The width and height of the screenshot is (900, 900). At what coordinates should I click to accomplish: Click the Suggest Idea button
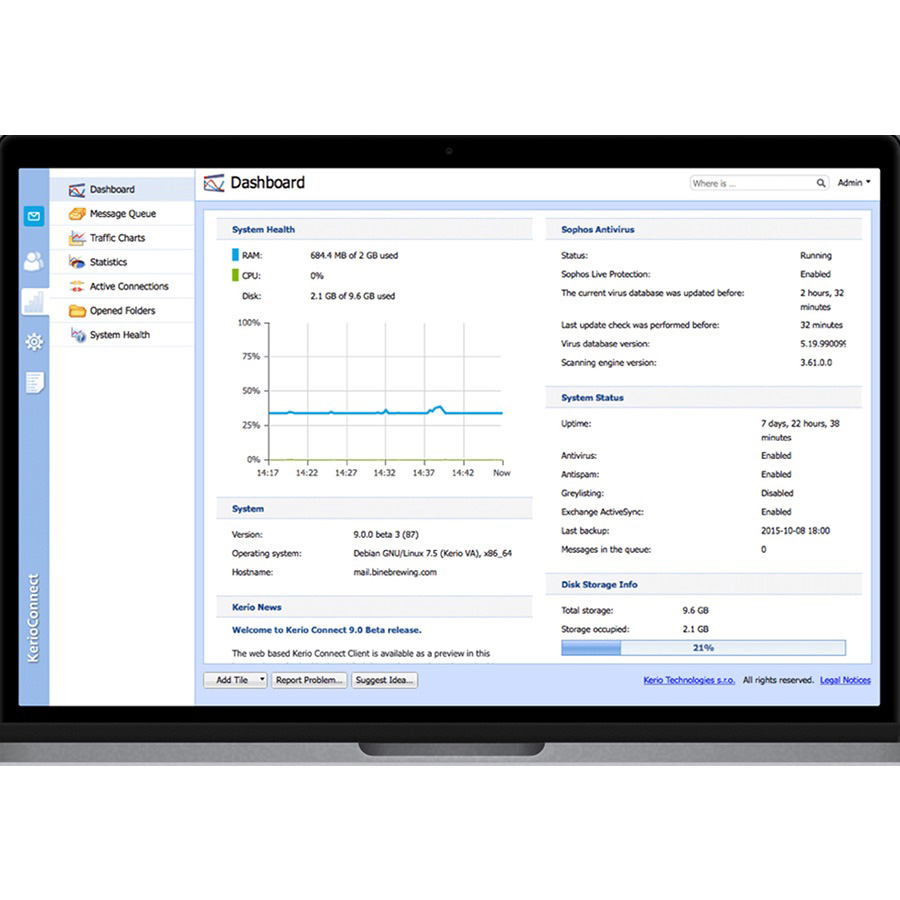coord(385,680)
